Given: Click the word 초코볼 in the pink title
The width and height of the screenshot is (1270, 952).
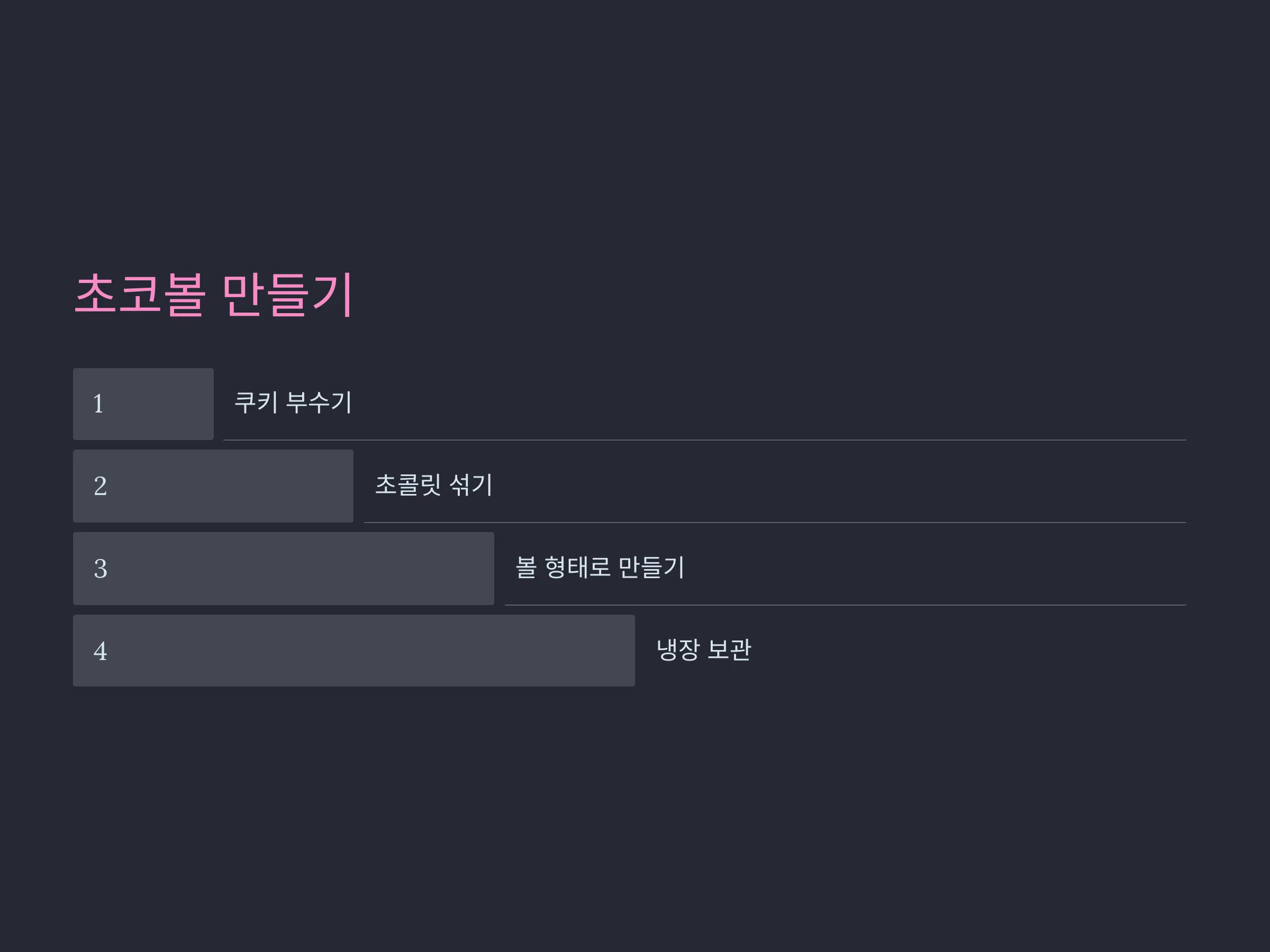Looking at the screenshot, I should (x=140, y=295).
